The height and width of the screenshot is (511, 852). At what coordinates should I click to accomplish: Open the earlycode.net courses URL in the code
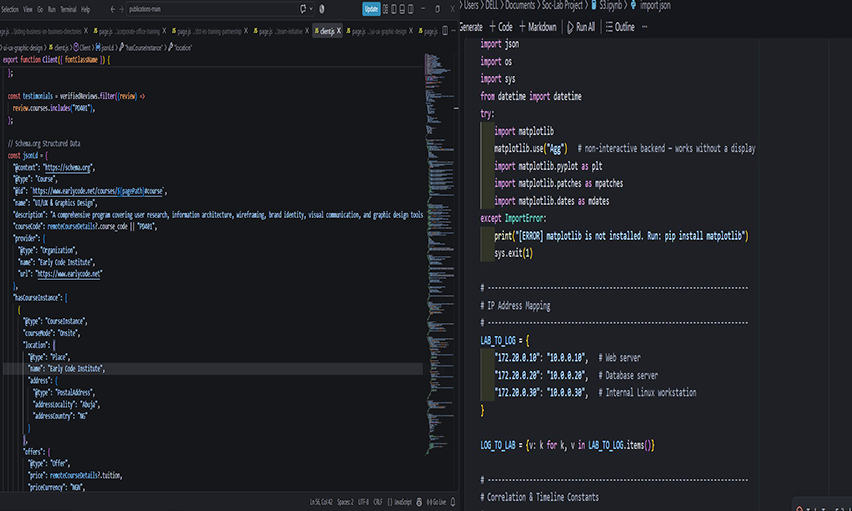(98, 191)
